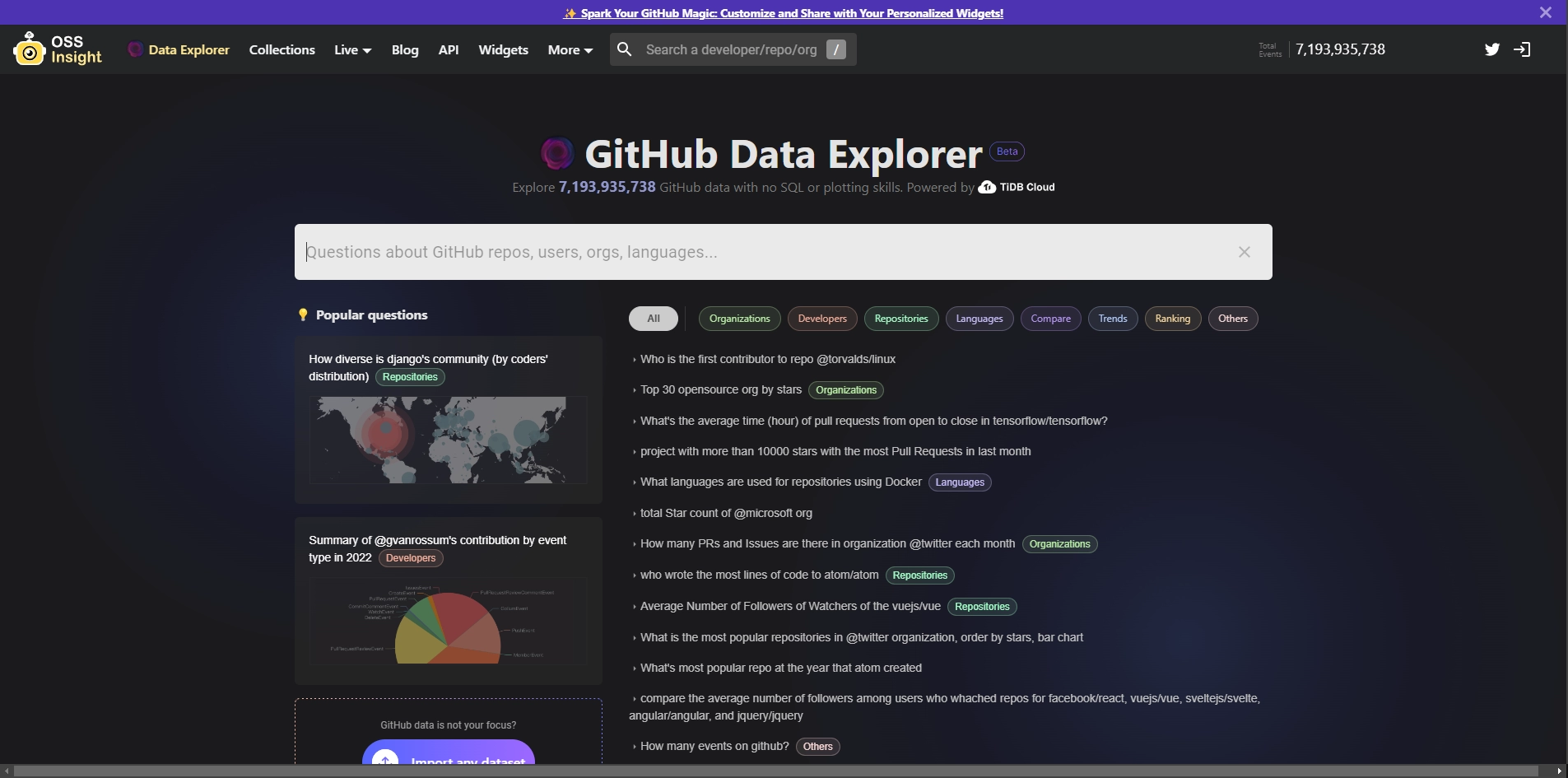Open the Spark Your GitHub Magic banner link
The image size is (1568, 778).
click(784, 13)
